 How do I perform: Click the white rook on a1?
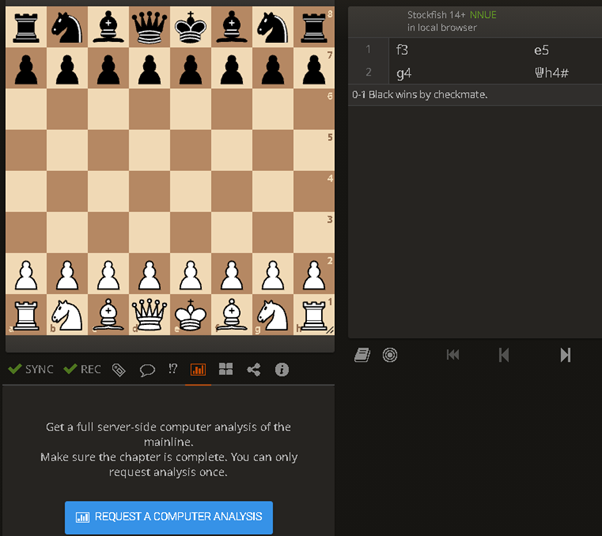[x=26, y=315]
